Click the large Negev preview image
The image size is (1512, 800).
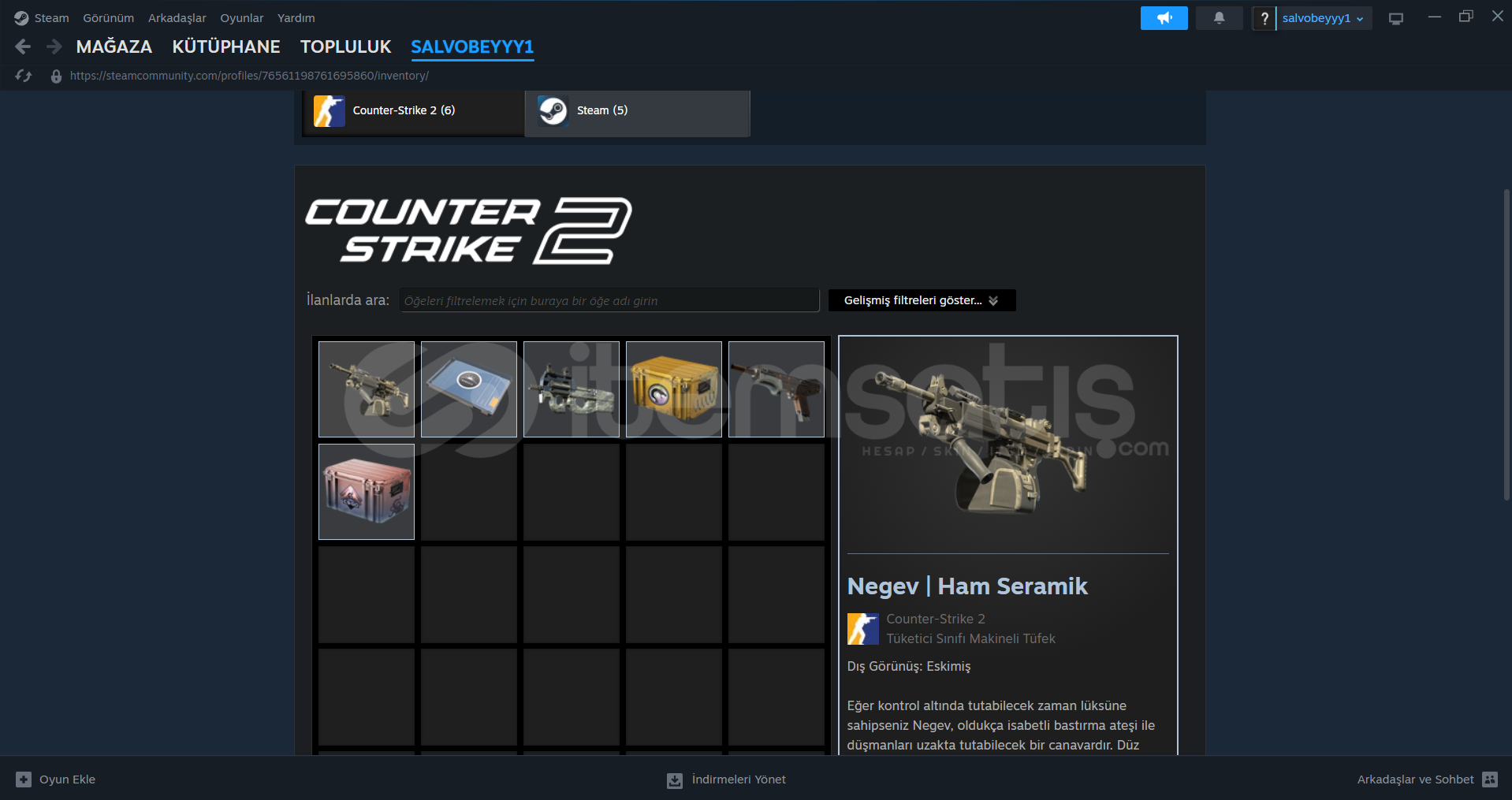click(1007, 445)
